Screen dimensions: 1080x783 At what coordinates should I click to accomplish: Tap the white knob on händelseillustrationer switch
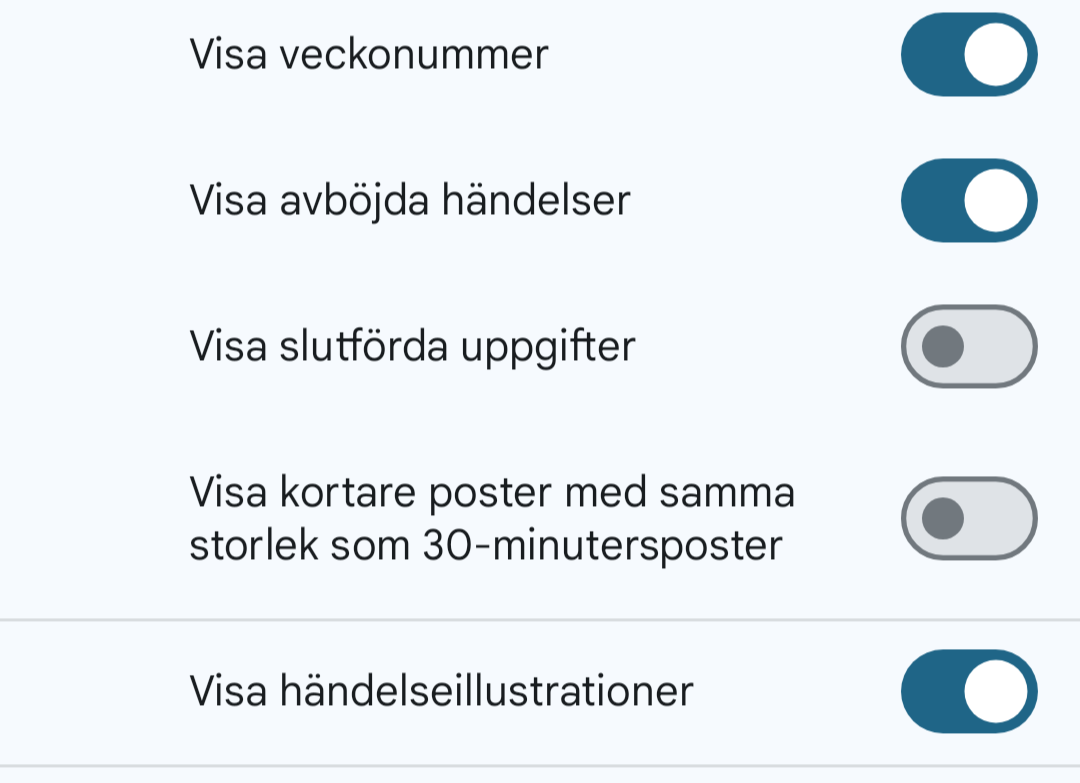tap(996, 691)
